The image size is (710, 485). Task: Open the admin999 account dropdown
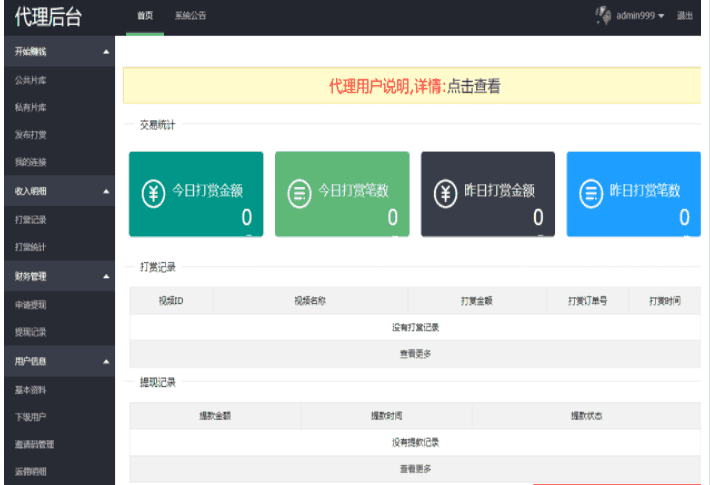640,16
